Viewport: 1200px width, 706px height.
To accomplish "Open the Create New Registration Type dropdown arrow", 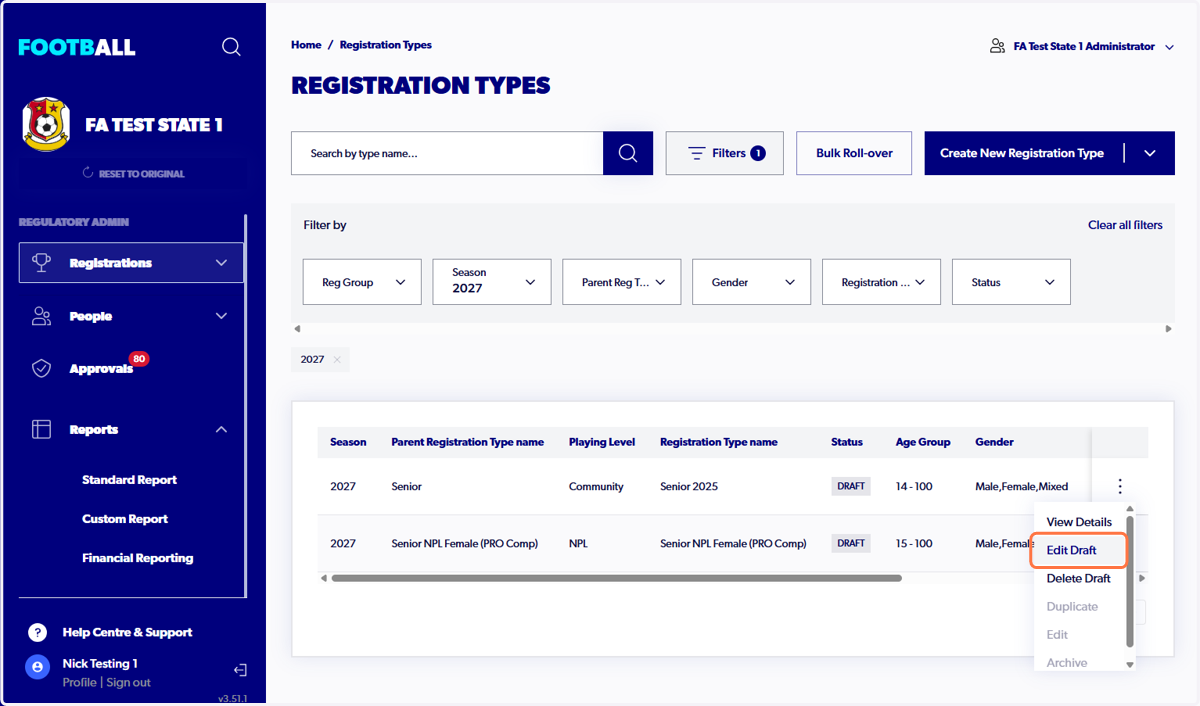I will click(x=1150, y=153).
